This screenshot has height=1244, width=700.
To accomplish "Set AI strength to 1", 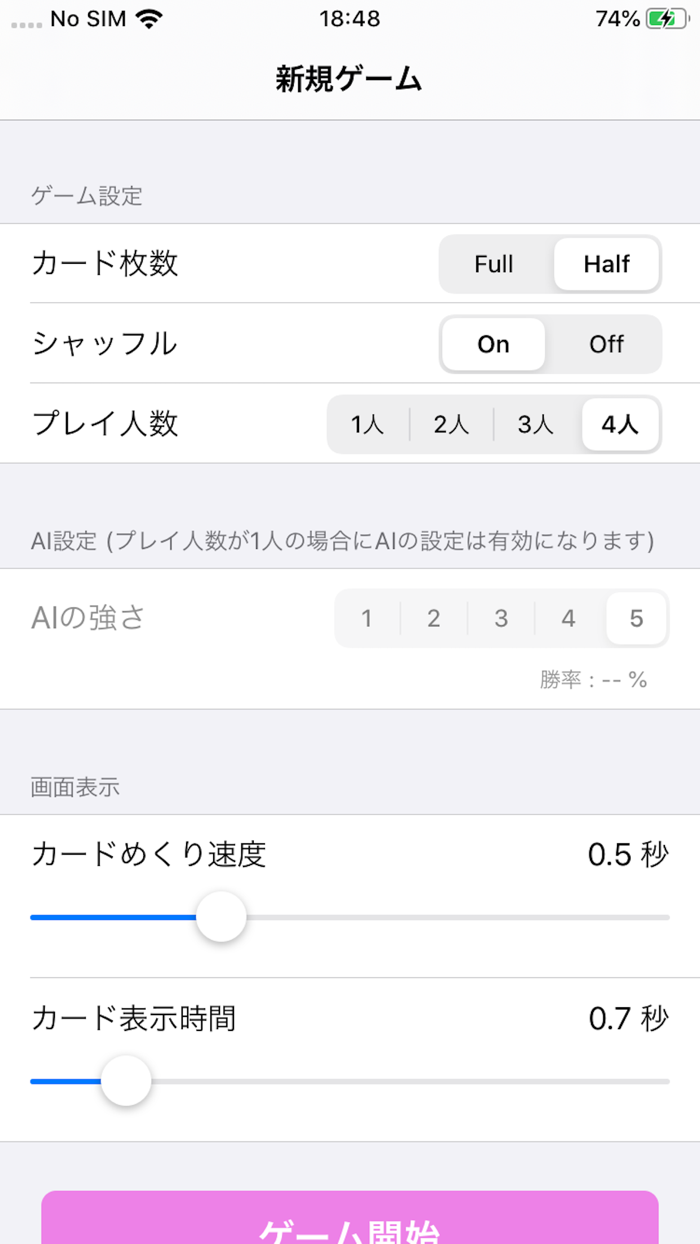I will 365,618.
